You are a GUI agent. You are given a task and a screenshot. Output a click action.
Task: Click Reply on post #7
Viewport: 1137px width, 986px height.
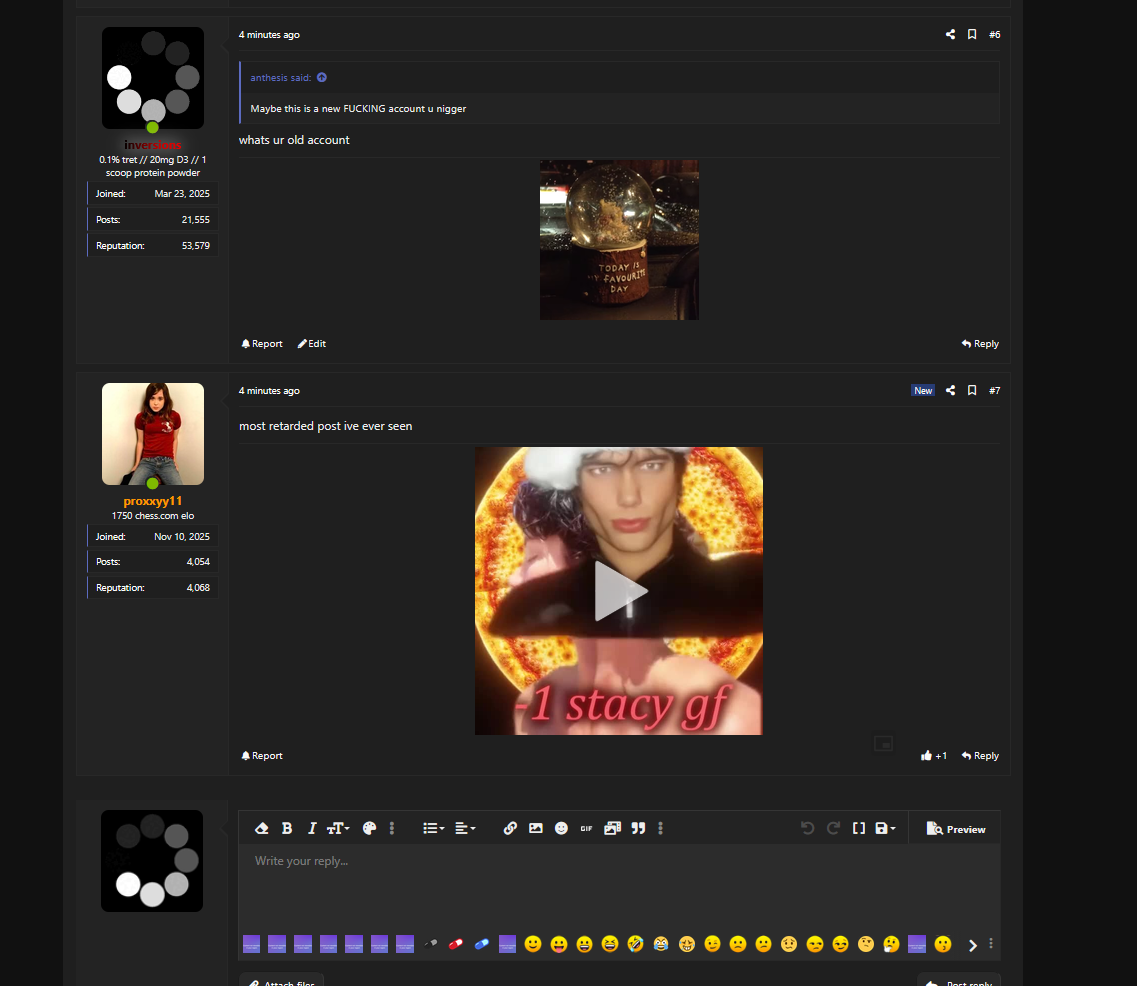pos(980,755)
